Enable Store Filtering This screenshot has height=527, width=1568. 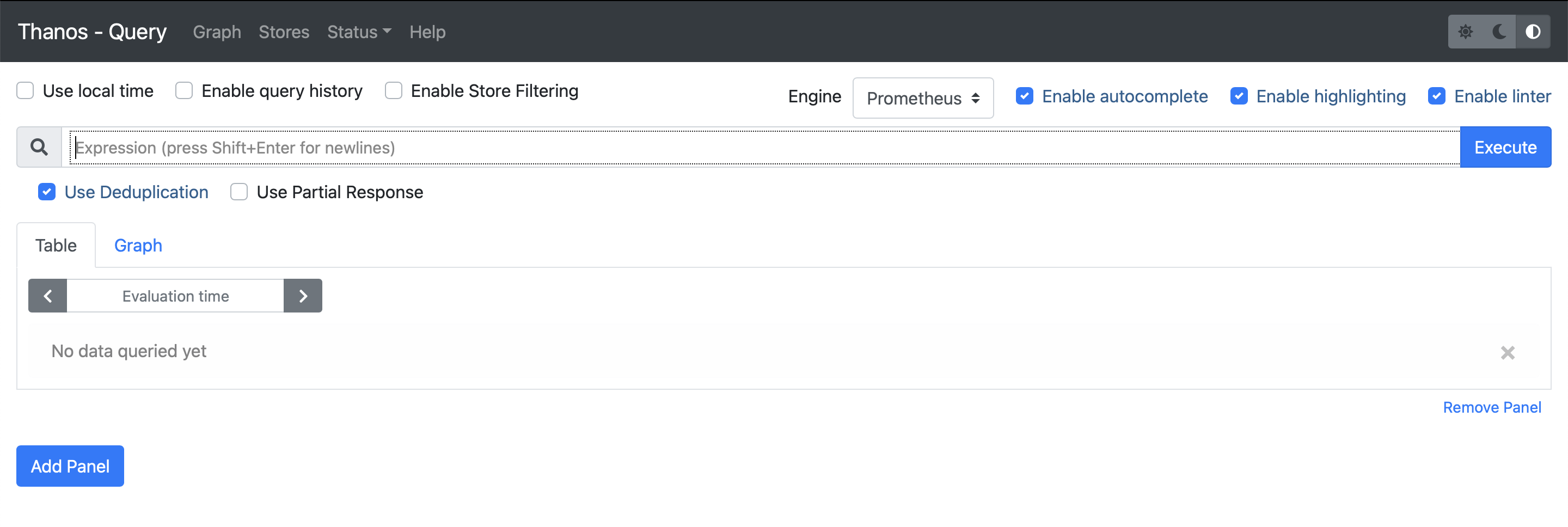pos(393,90)
